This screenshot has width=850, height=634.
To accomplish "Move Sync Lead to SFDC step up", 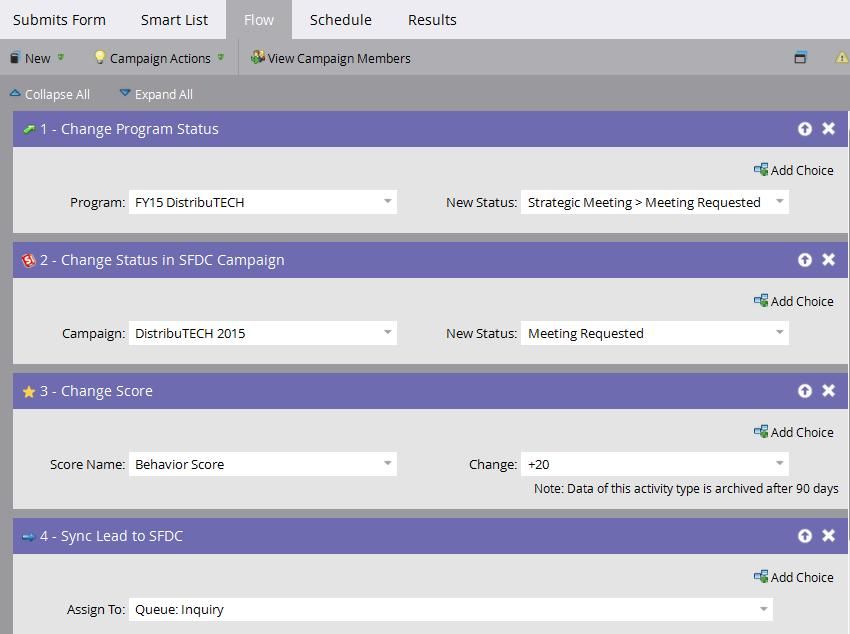I will 804,536.
